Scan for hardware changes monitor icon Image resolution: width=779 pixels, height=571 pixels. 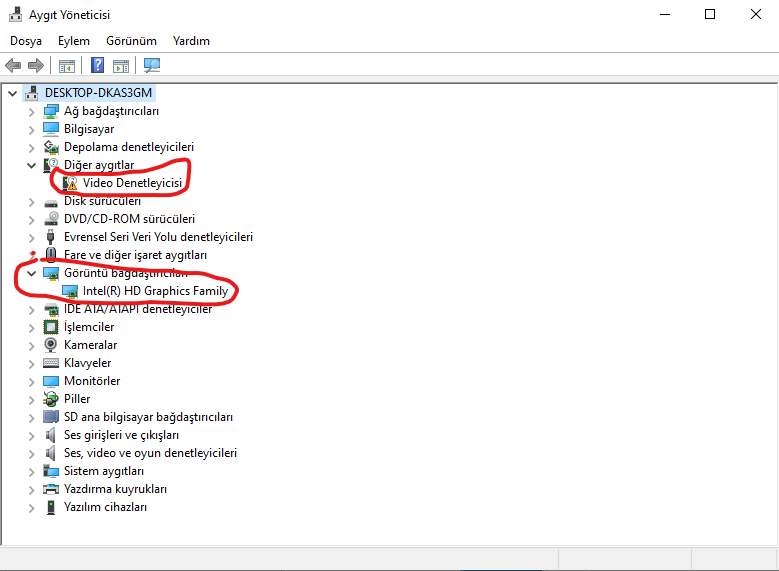(152, 65)
